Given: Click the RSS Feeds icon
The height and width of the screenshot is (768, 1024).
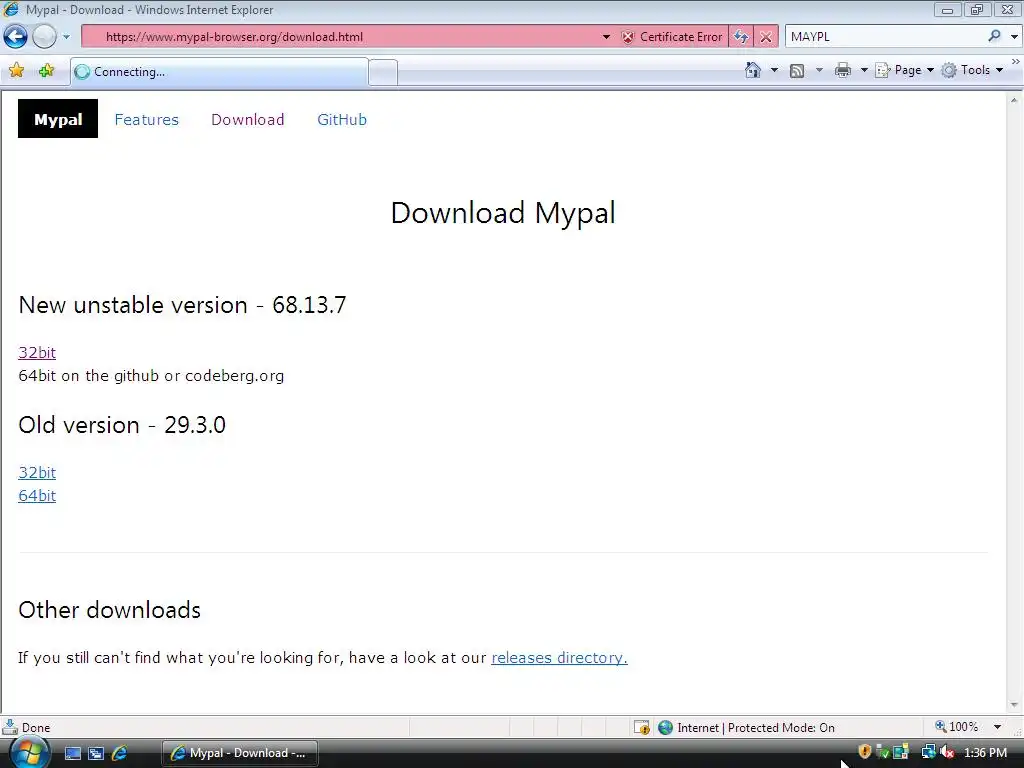Looking at the screenshot, I should pos(797,71).
